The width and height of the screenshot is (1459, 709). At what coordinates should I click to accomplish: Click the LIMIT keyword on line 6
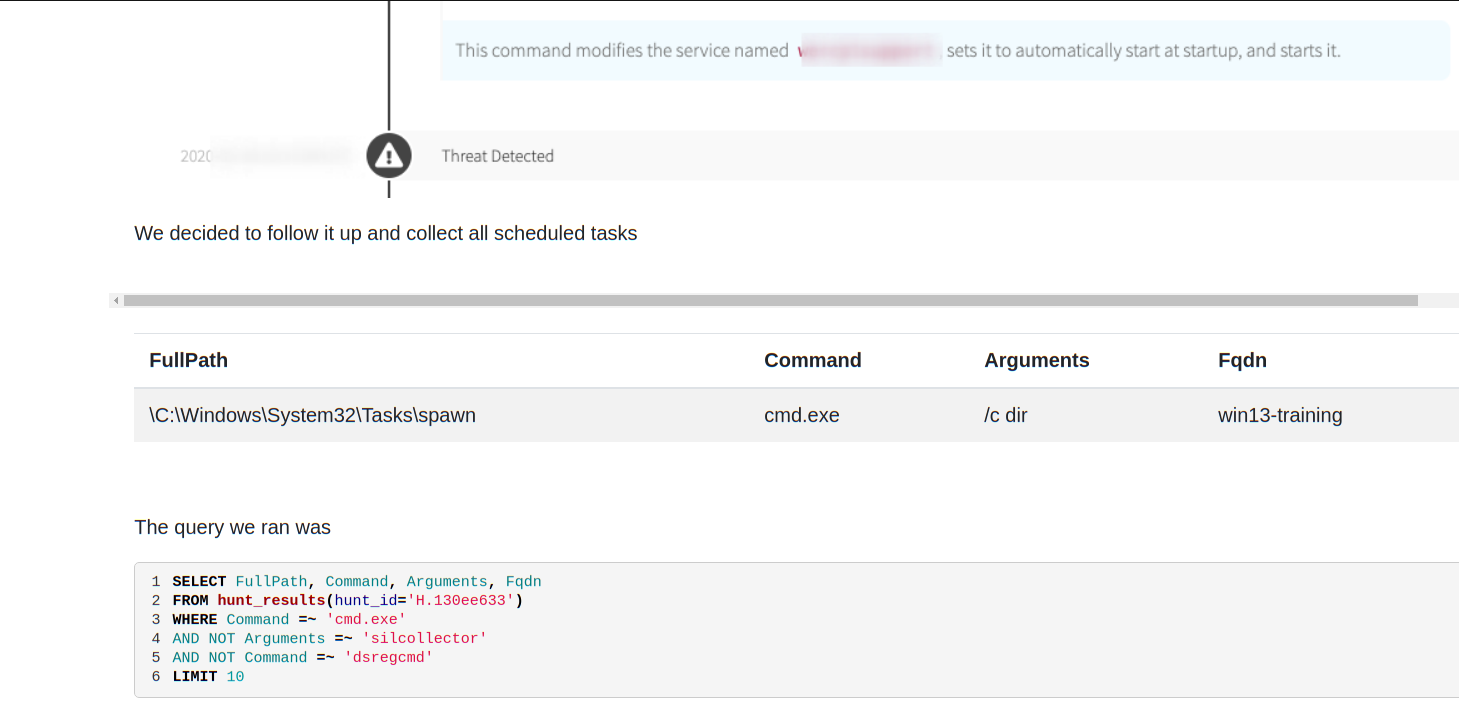pyautogui.click(x=194, y=677)
